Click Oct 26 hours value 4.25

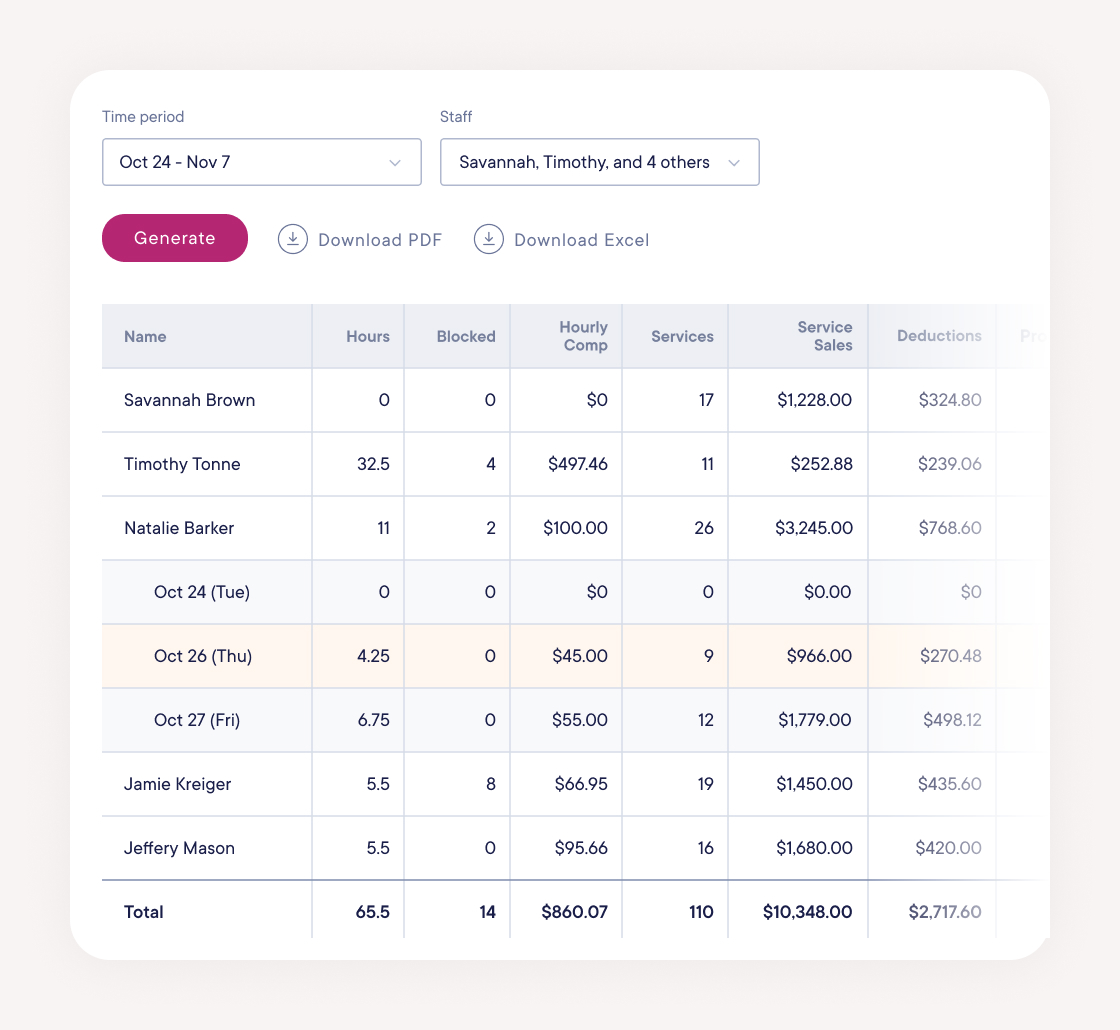(374, 656)
